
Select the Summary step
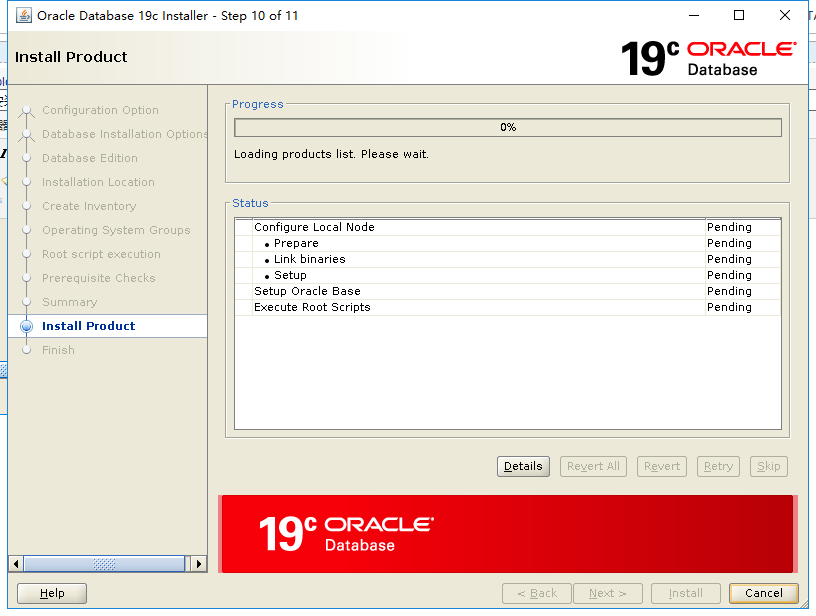(69, 302)
